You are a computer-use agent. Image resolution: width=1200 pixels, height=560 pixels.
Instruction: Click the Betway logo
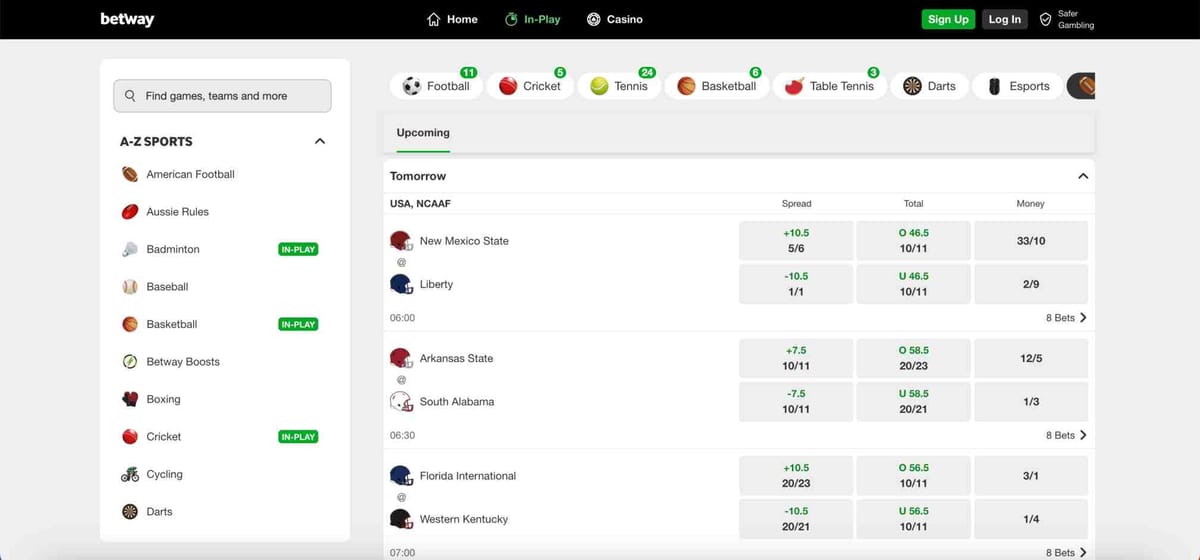[x=127, y=19]
